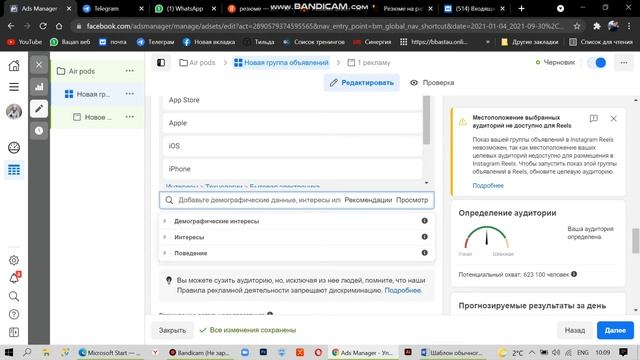Switch to the Редактировать tab
This screenshot has height=360, width=640.
click(362, 82)
